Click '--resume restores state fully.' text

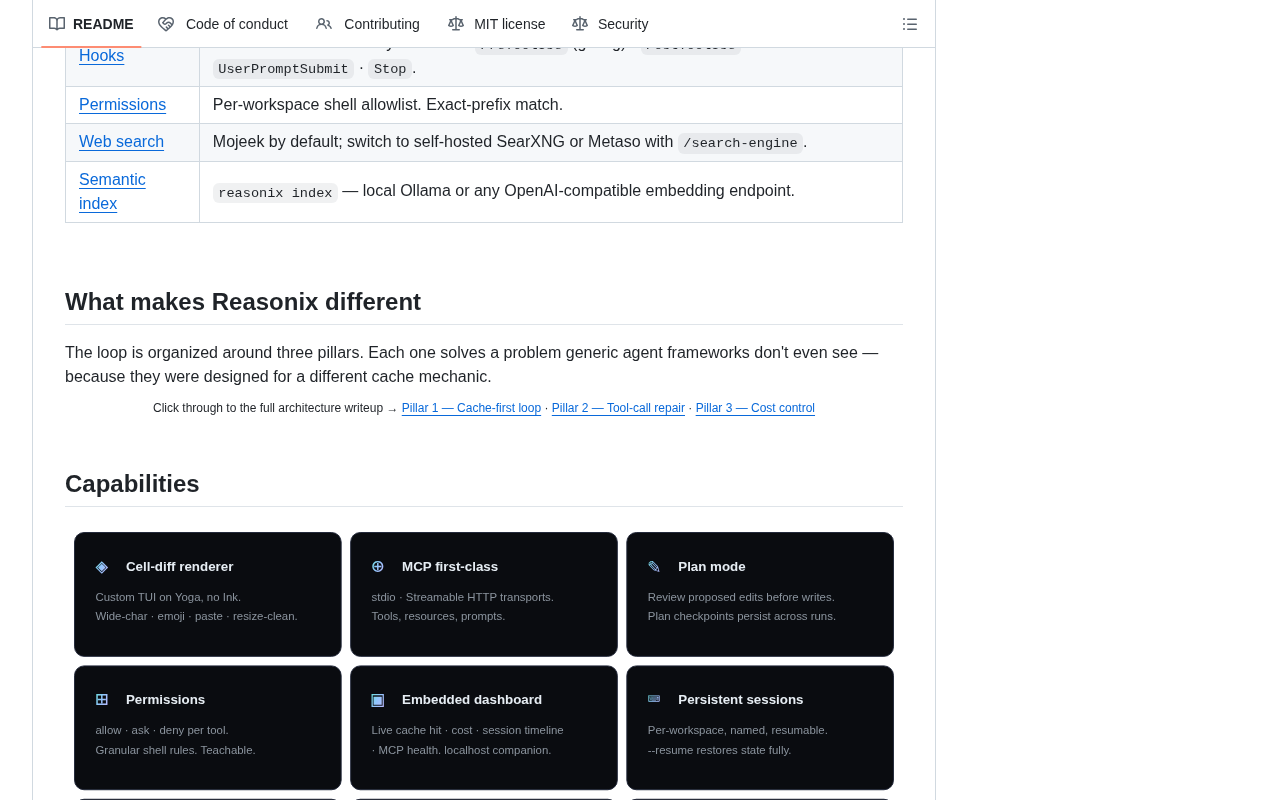tap(719, 750)
